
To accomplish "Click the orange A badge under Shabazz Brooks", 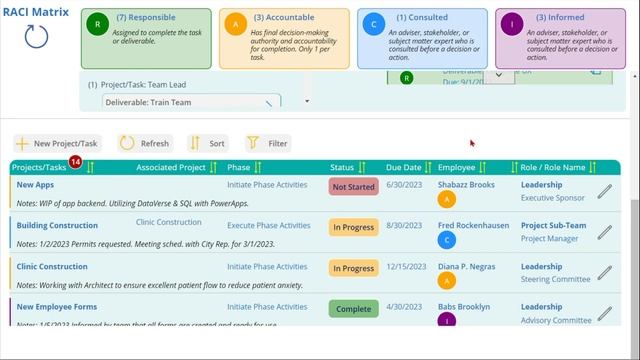I will (x=447, y=199).
